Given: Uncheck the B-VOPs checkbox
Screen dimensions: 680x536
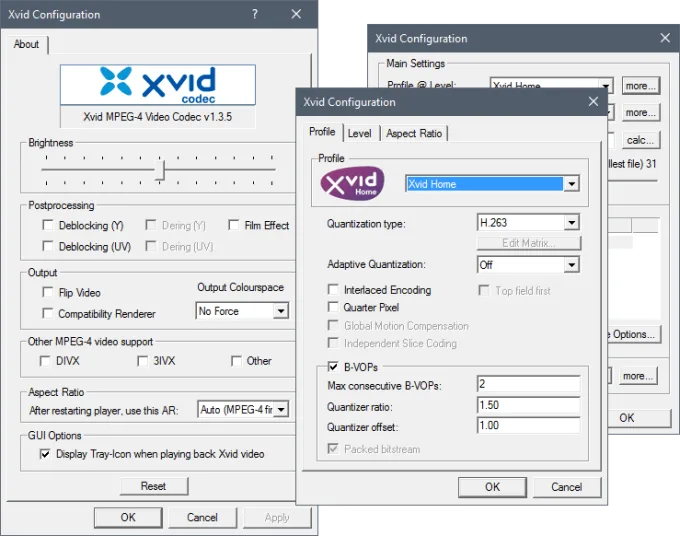Looking at the screenshot, I should point(334,367).
